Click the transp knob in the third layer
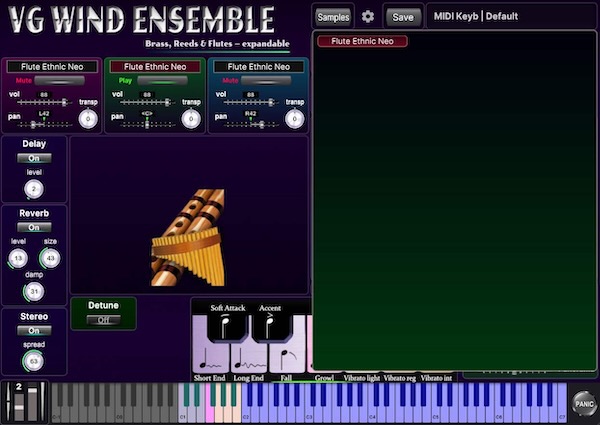Screen dimensions: 600x425 [295, 119]
